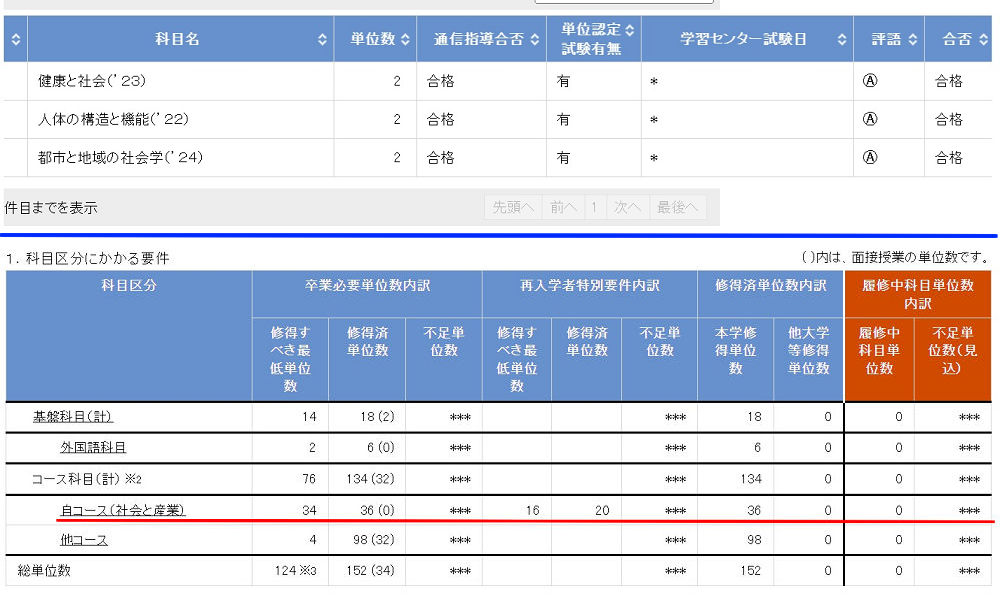Select page 1 in pagination
The image size is (1000, 600).
click(594, 208)
